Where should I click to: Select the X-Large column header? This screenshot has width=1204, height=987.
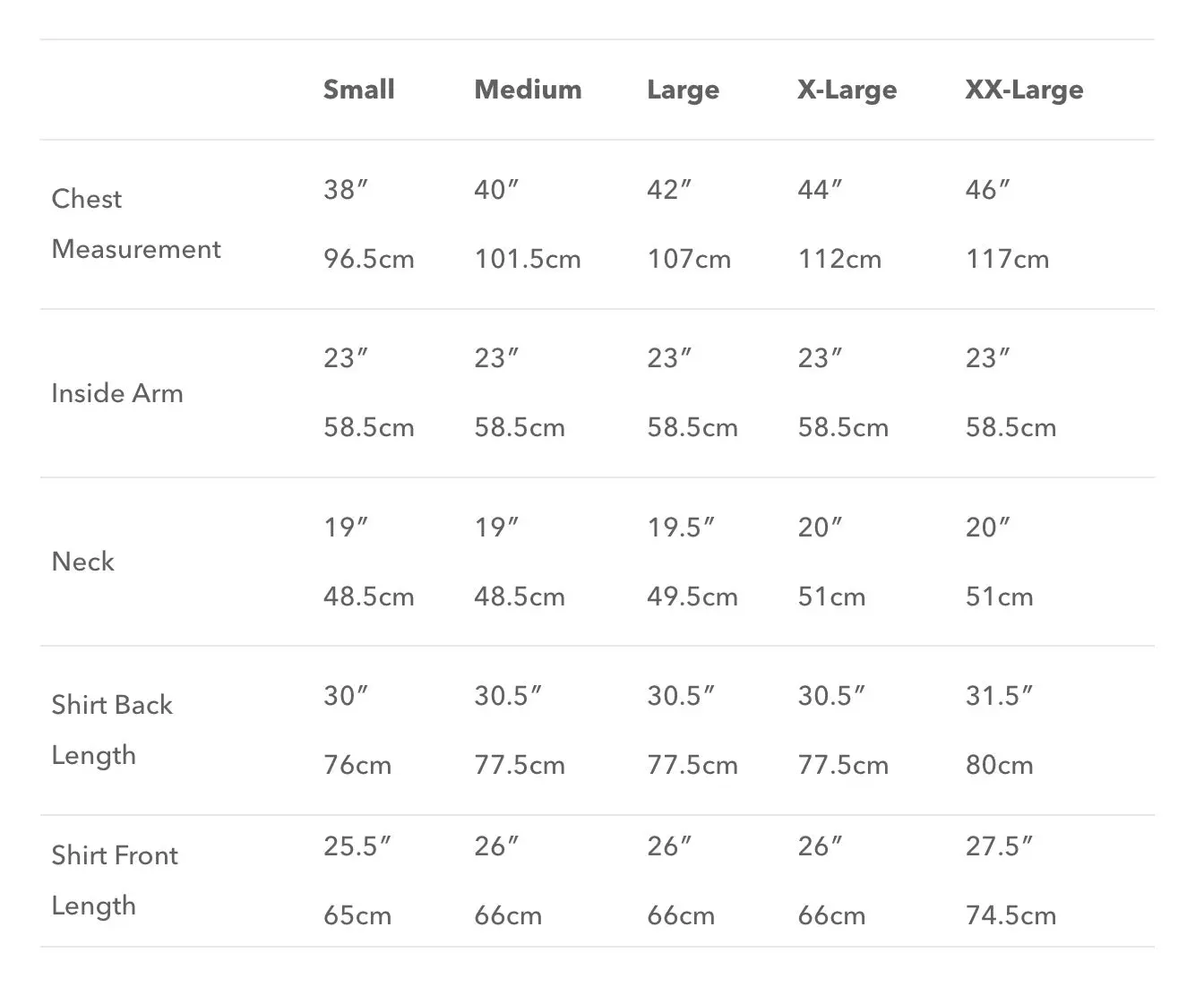[x=847, y=90]
